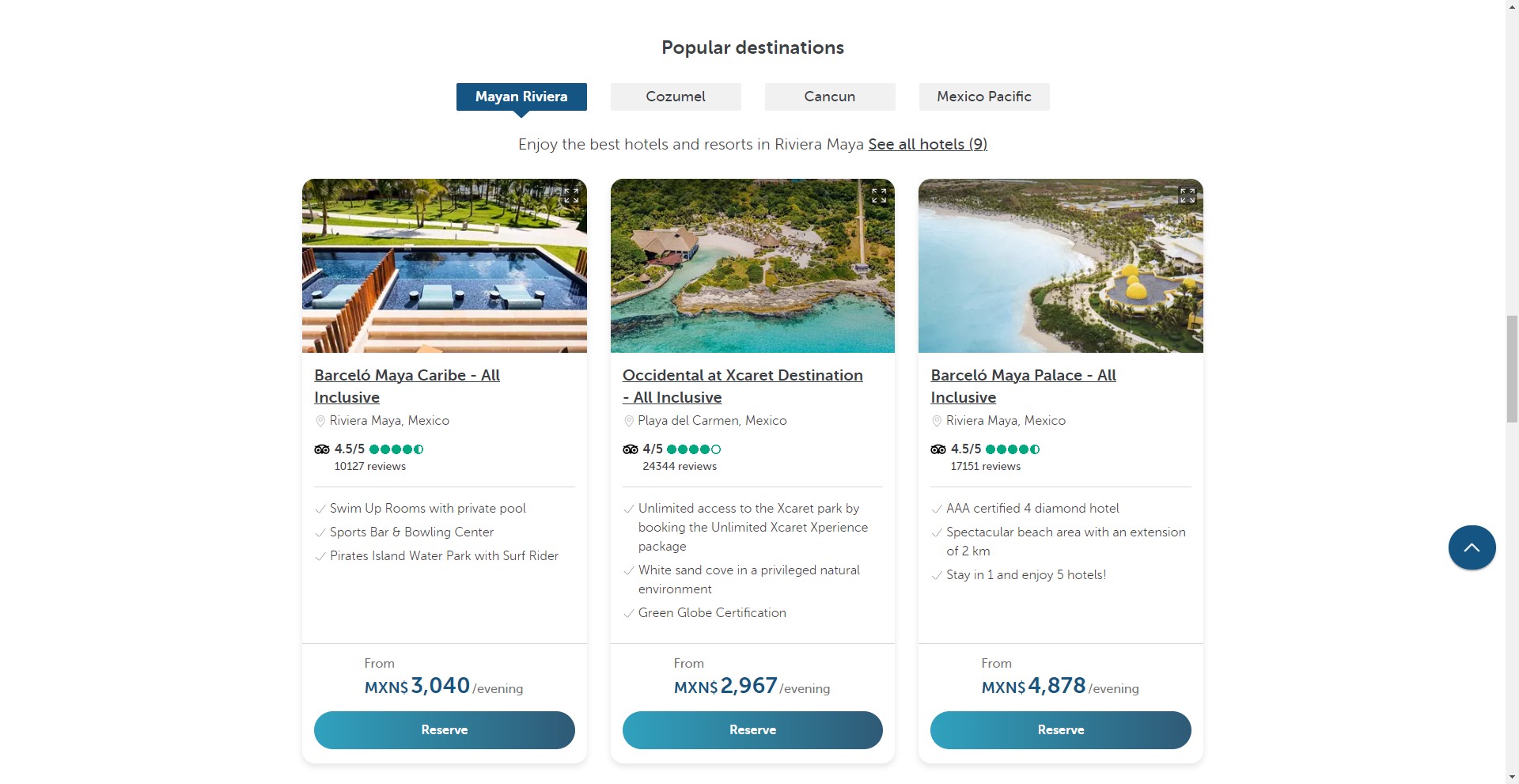
Task: Expand the Barceló Maya Palace photo fullscreen
Action: (1188, 195)
